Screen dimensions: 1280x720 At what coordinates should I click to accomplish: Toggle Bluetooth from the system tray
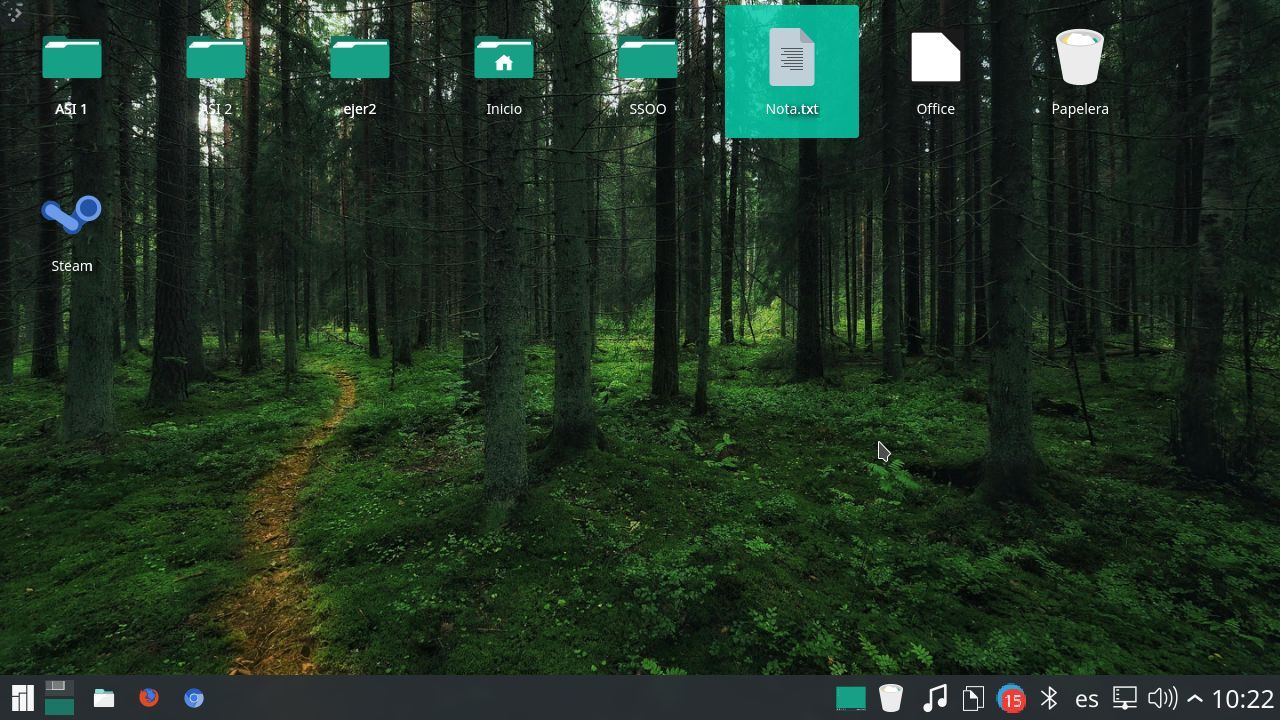[x=1049, y=698]
